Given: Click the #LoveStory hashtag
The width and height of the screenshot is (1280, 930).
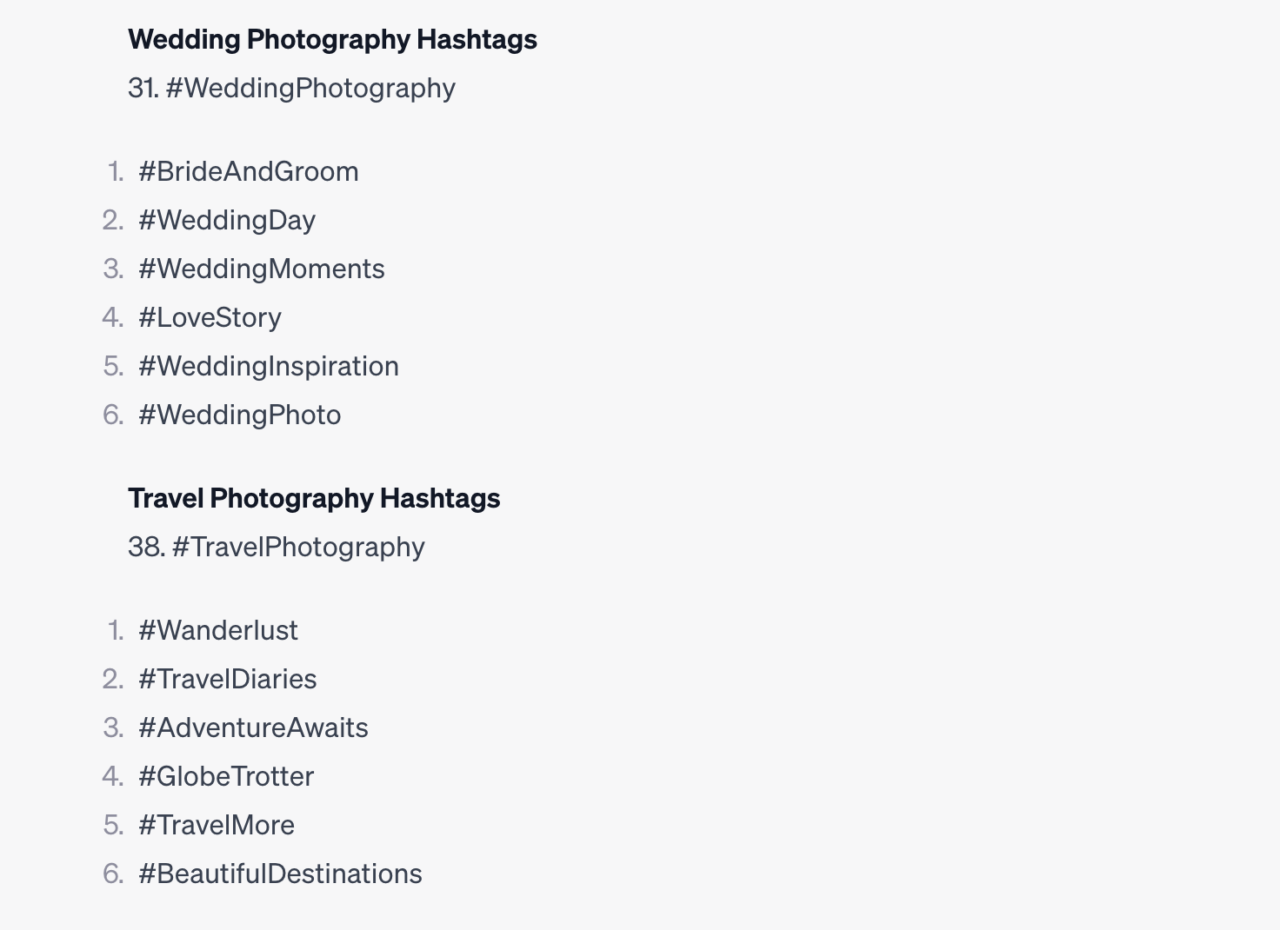Looking at the screenshot, I should (x=210, y=318).
